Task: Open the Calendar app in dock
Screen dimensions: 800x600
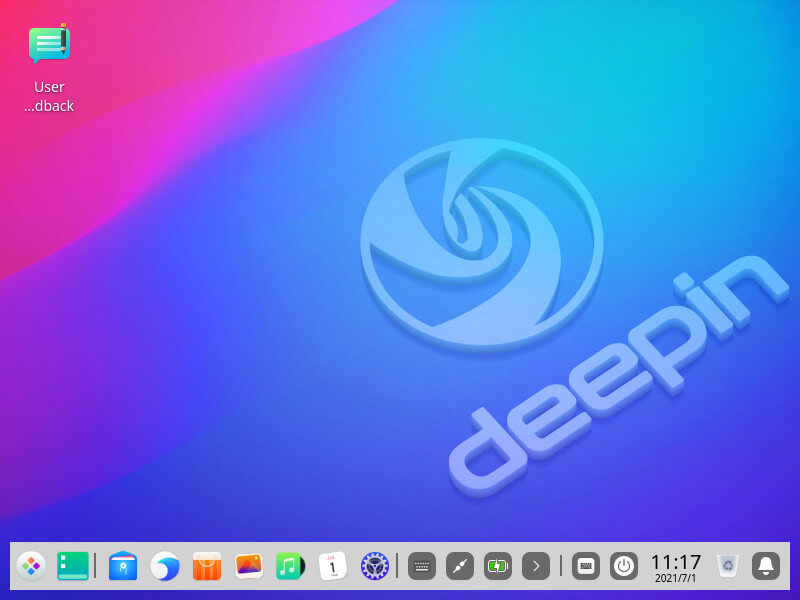Action: 332,566
